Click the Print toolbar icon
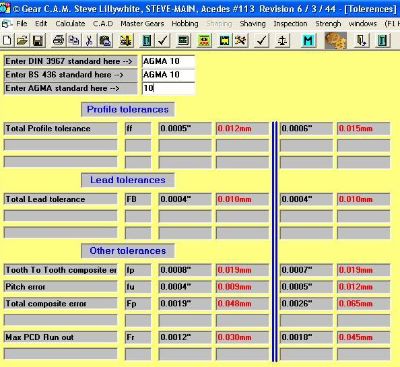 59,41
